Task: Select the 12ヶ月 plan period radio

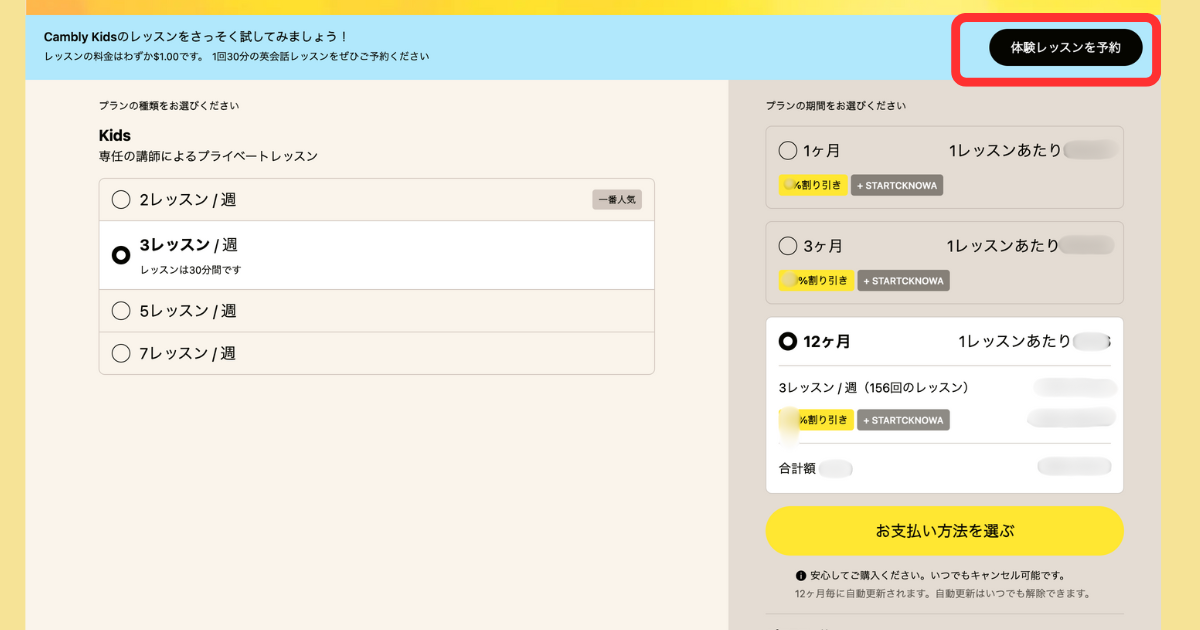Action: click(788, 341)
